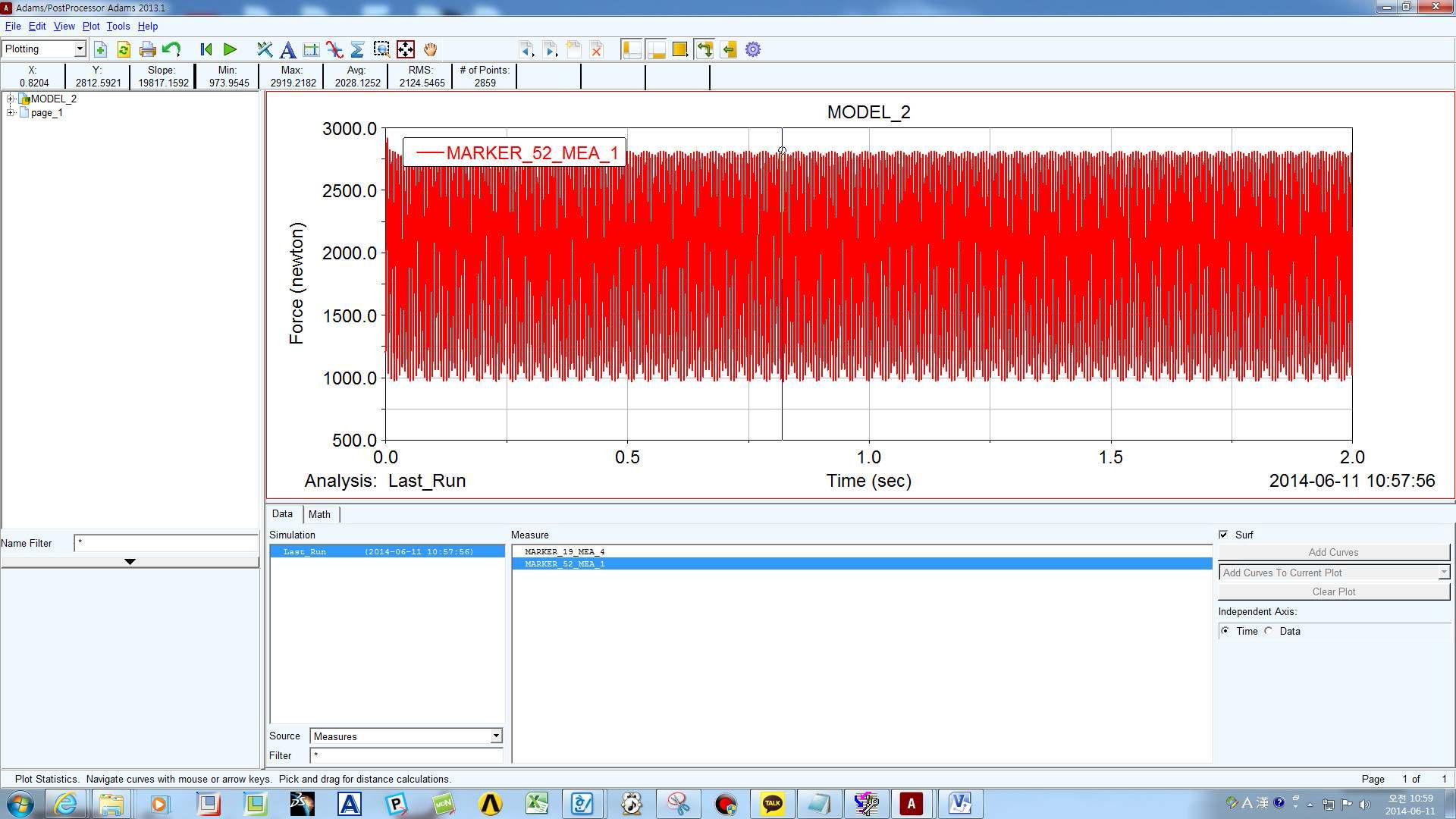Viewport: 1456px width, 819px height.
Task: Open Internet Explorer from taskbar
Action: (65, 803)
